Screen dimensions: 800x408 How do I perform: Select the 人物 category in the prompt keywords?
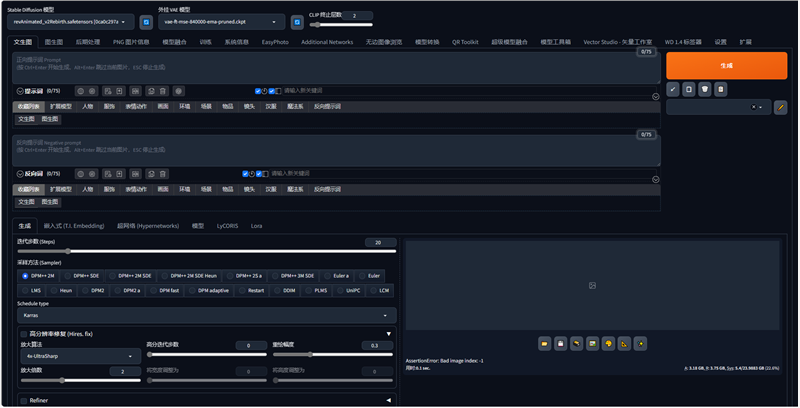tap(88, 105)
